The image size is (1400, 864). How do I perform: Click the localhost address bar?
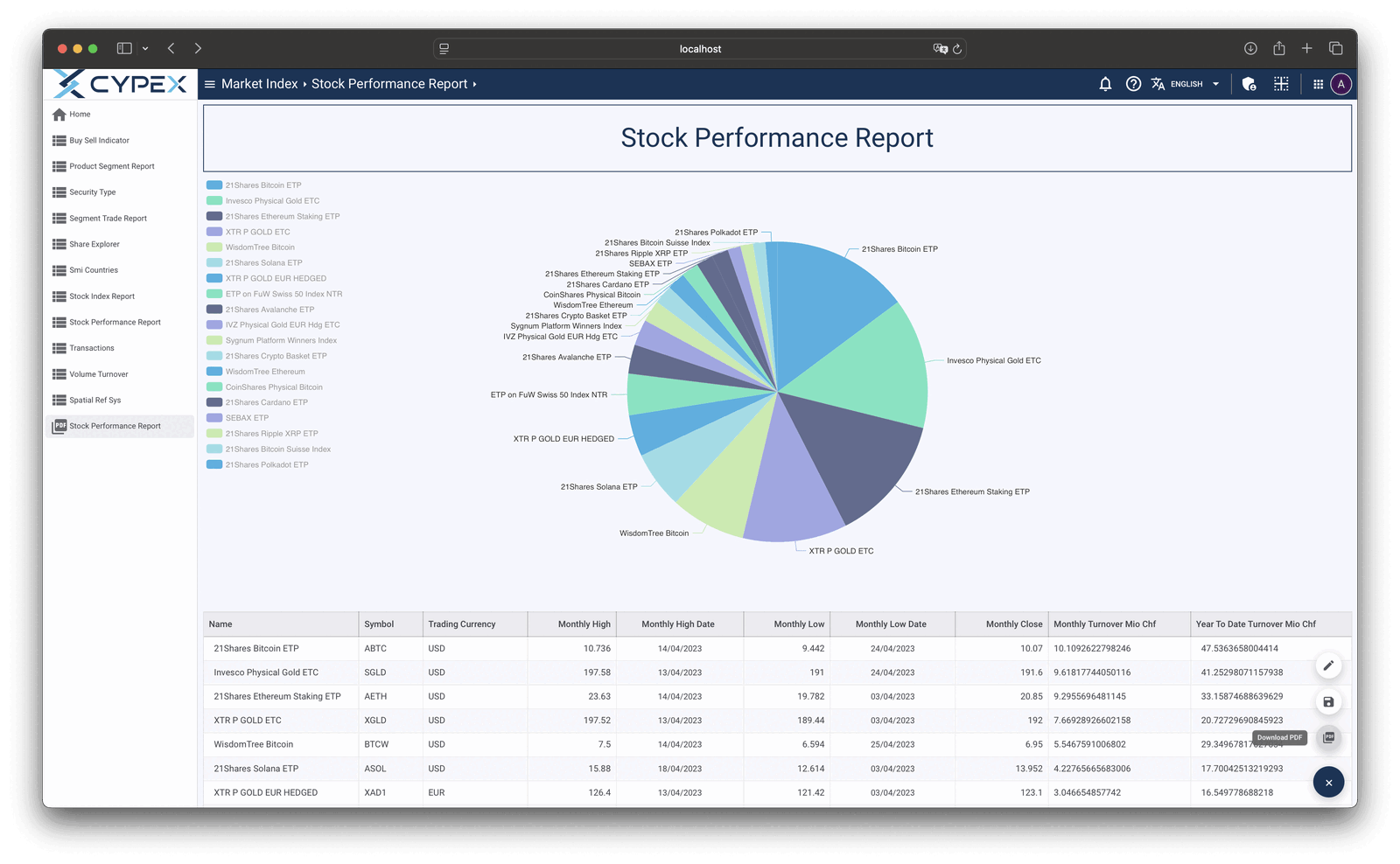tap(700, 49)
